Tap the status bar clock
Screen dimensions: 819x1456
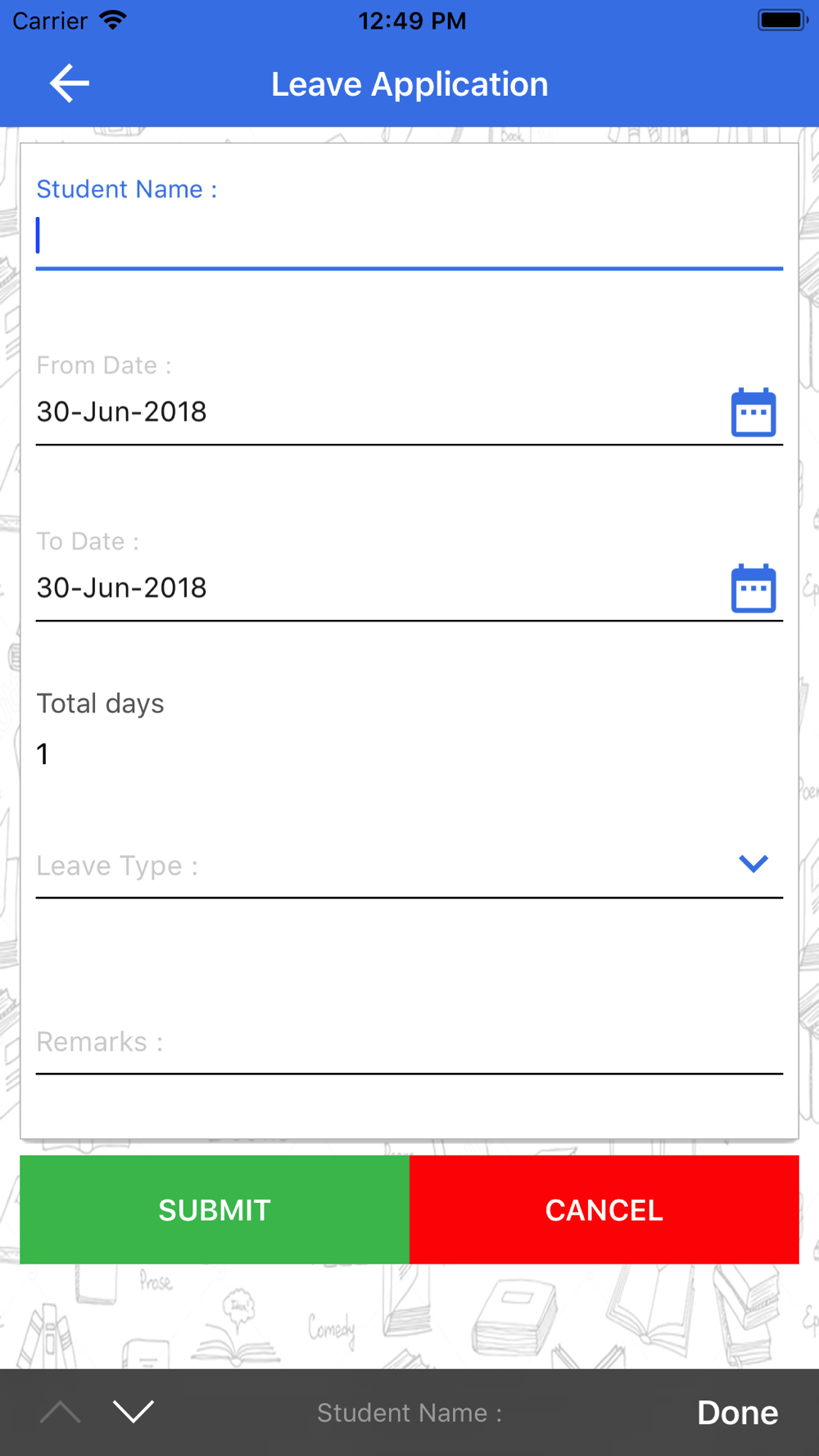[412, 20]
